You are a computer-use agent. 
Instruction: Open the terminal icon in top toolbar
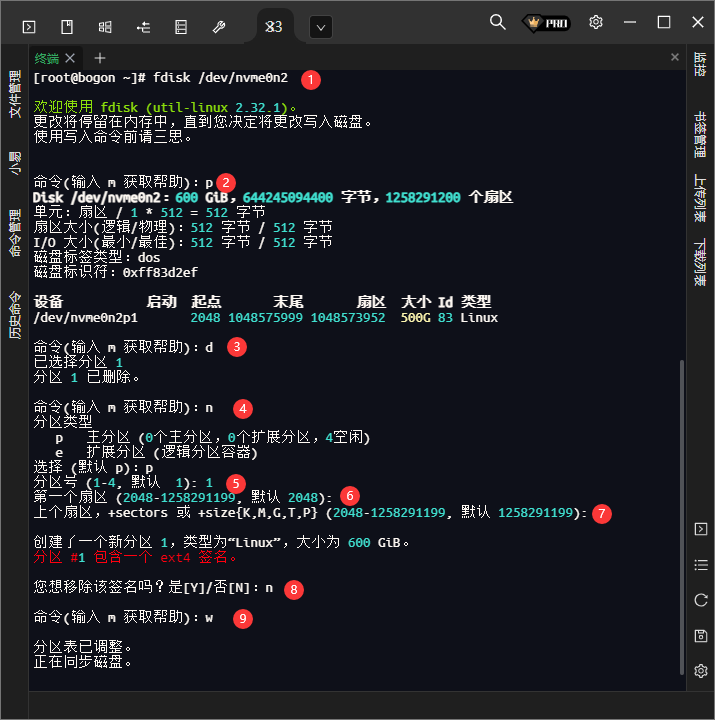click(29, 27)
